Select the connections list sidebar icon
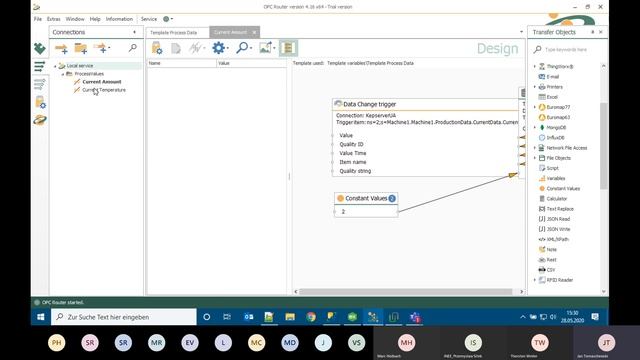Viewport: 640px width, 360px height. tap(40, 66)
